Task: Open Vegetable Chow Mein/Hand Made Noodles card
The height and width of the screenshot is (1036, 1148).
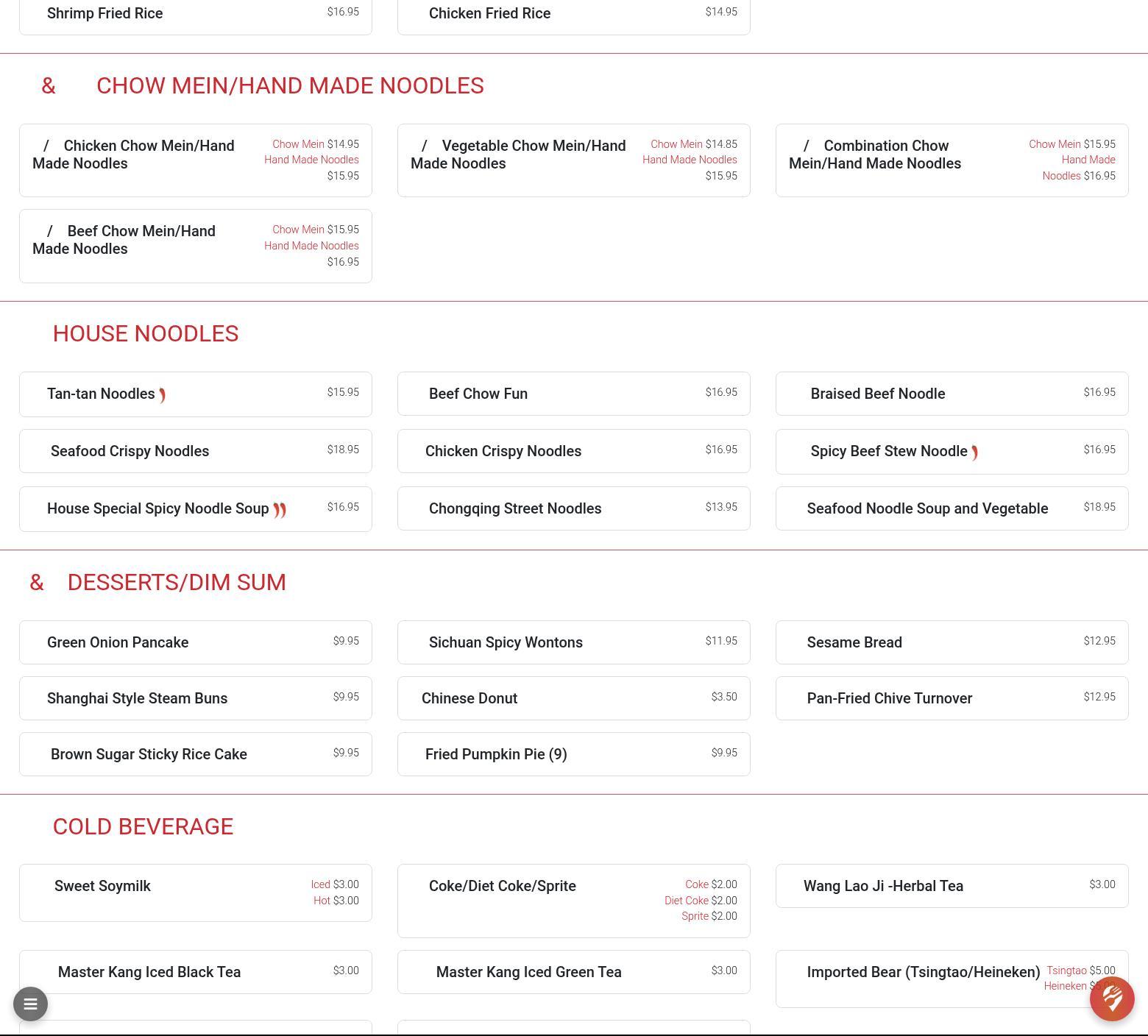Action: click(x=574, y=160)
